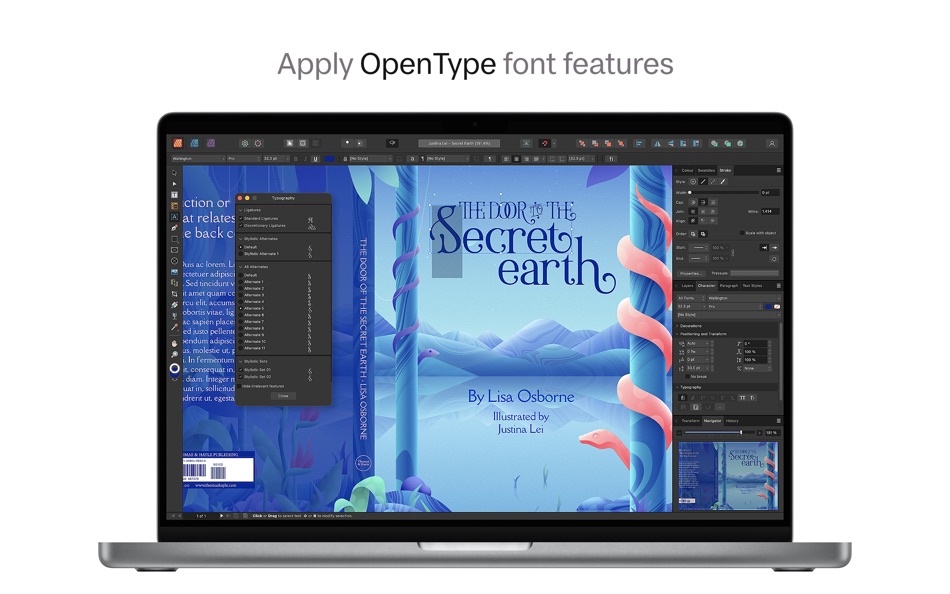Screen dimensions: 950x594
Task: Switch to the Publisher persona icon
Action: [x=178, y=144]
